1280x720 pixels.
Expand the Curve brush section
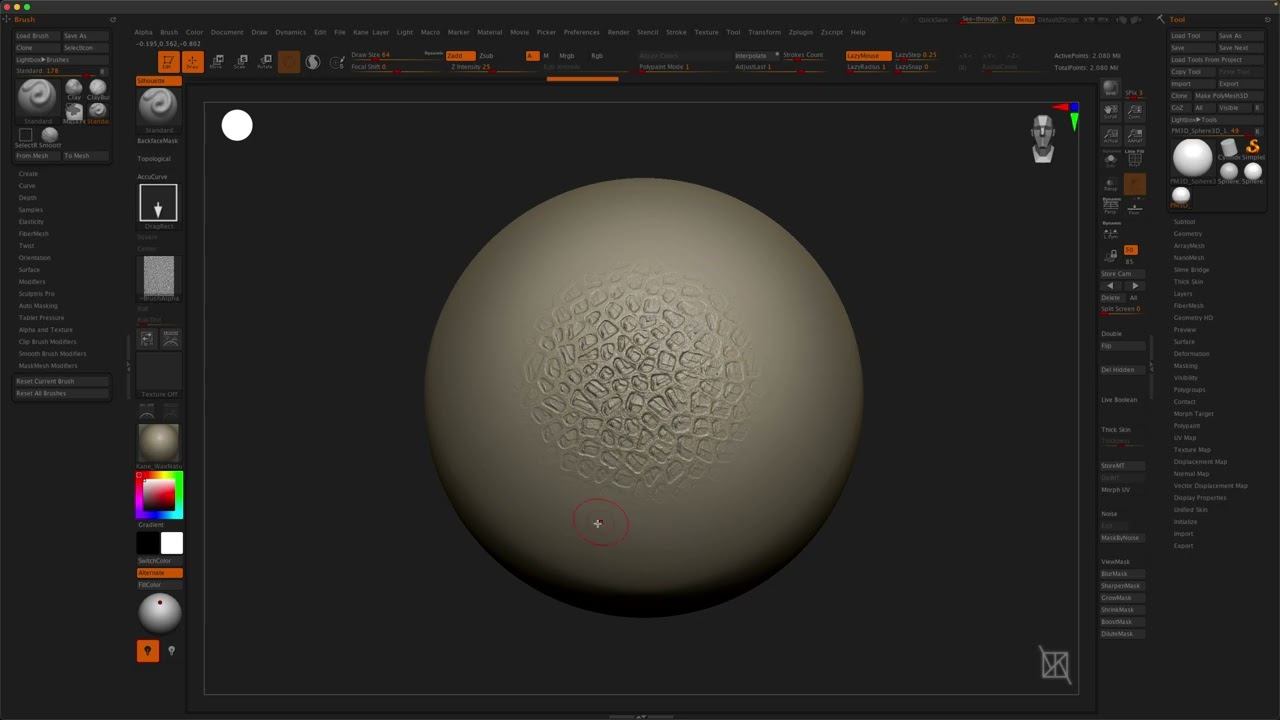tap(27, 186)
